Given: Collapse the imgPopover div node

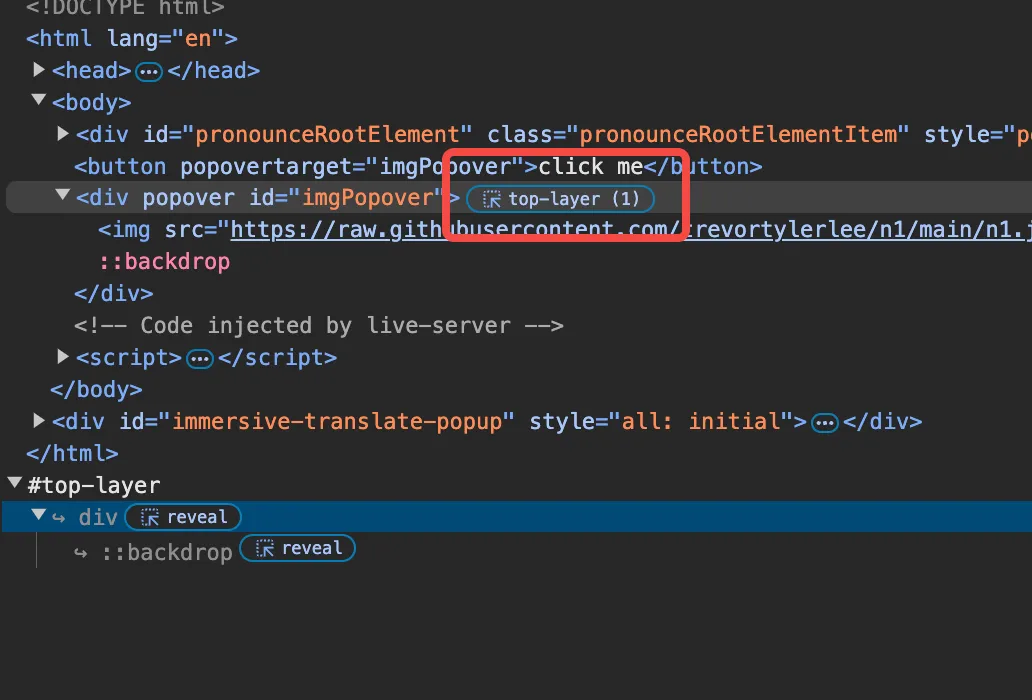Looking at the screenshot, I should pos(63,197).
